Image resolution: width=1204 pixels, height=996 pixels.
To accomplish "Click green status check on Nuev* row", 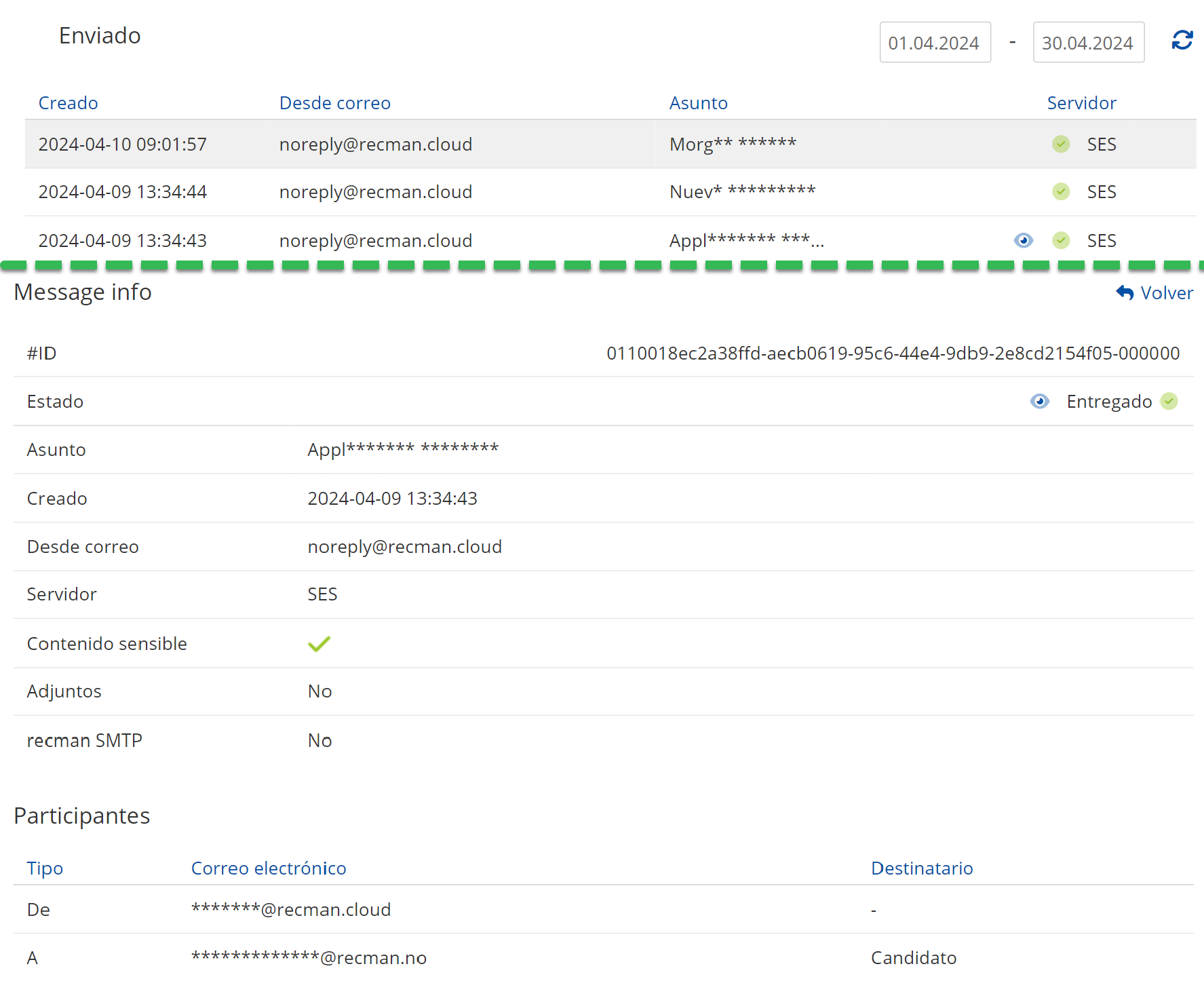I will pos(1061,192).
